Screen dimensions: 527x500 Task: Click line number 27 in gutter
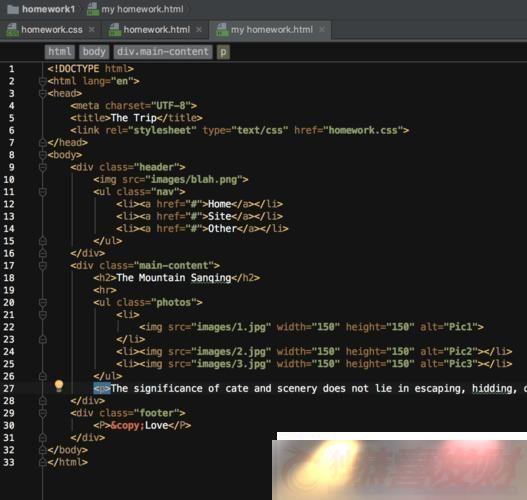coord(9,389)
